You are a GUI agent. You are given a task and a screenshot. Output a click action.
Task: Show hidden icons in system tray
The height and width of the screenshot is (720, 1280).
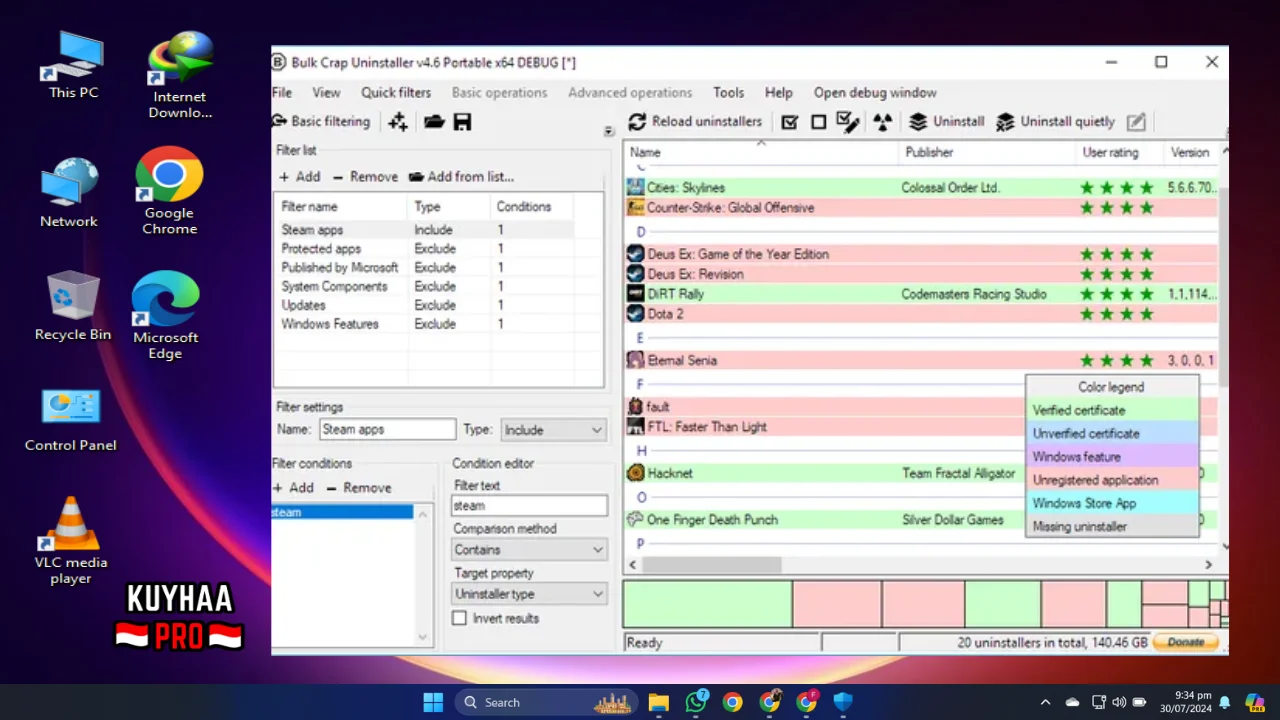click(x=1045, y=702)
